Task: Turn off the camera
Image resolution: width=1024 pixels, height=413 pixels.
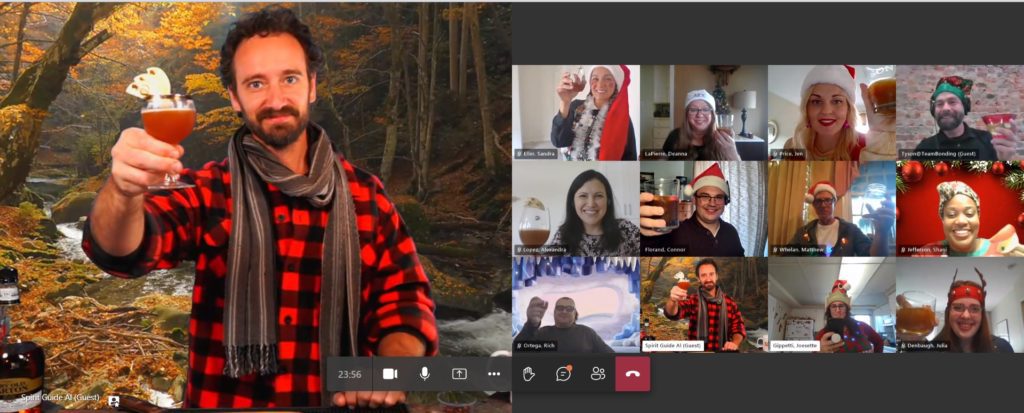Action: click(390, 373)
